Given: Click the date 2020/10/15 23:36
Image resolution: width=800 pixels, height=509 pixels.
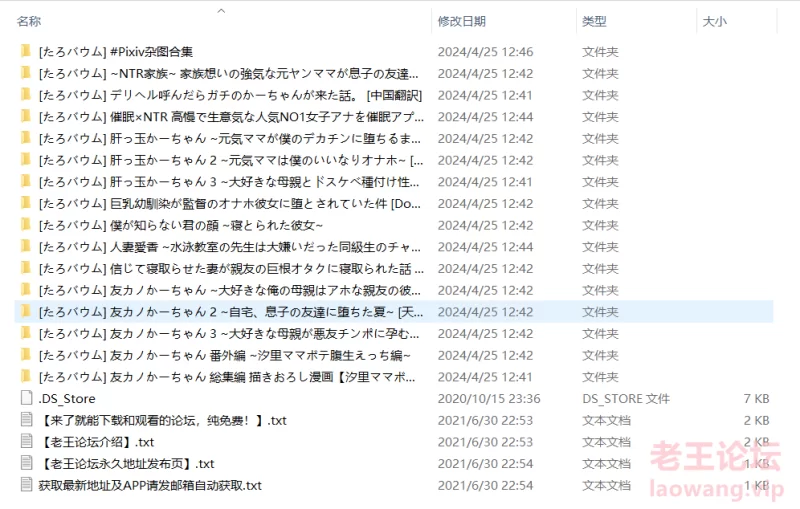Looking at the screenshot, I should click(489, 398).
